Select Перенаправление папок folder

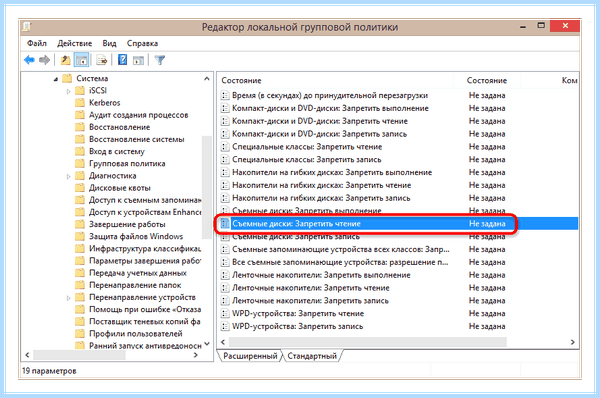click(x=135, y=285)
